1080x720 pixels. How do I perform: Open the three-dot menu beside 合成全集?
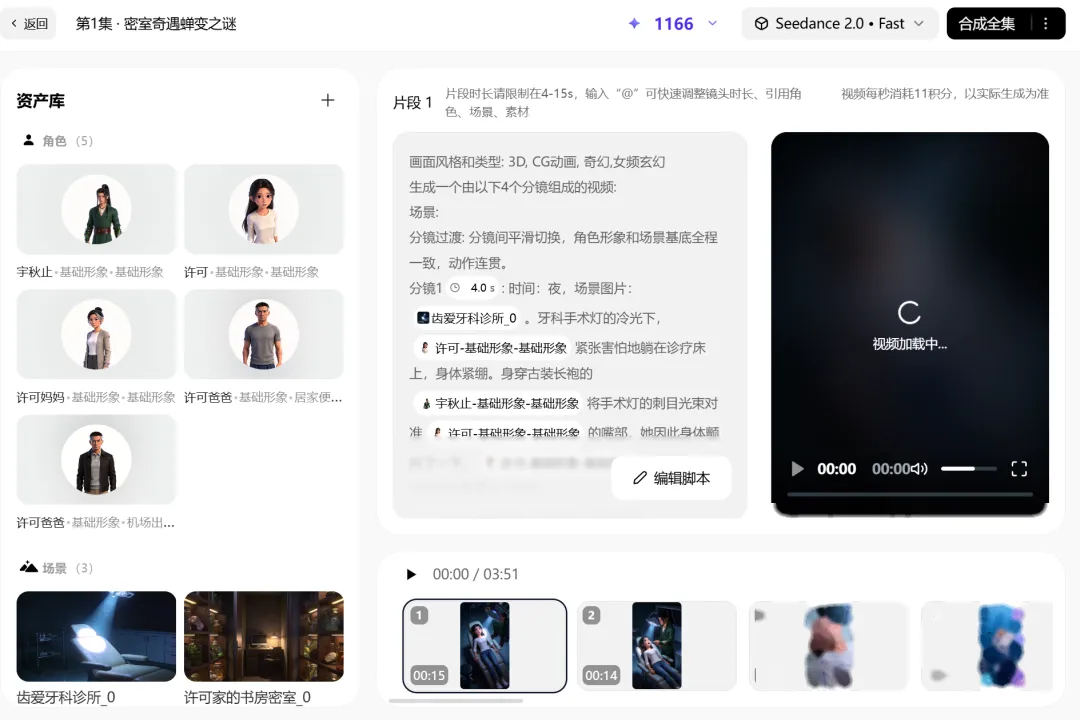pos(1046,23)
